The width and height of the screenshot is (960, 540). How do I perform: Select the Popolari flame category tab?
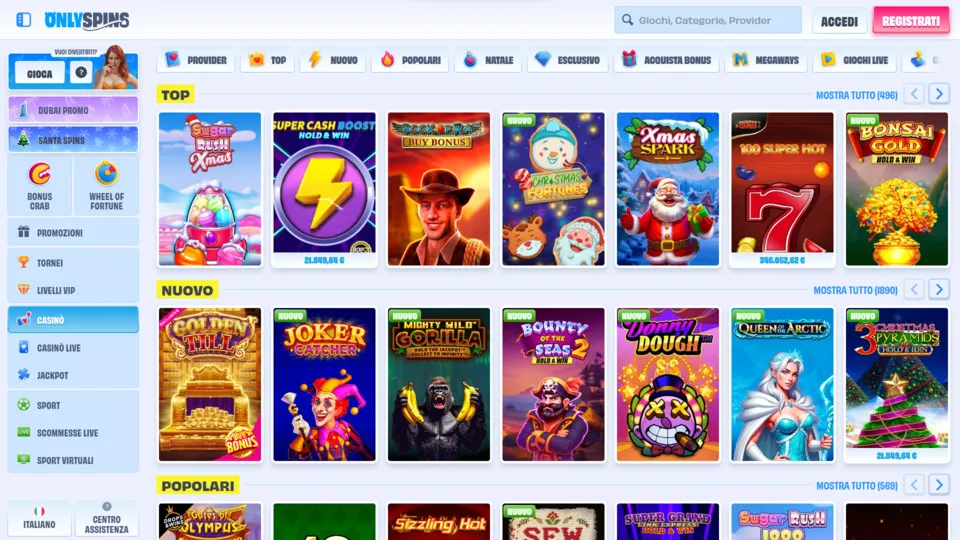410,60
